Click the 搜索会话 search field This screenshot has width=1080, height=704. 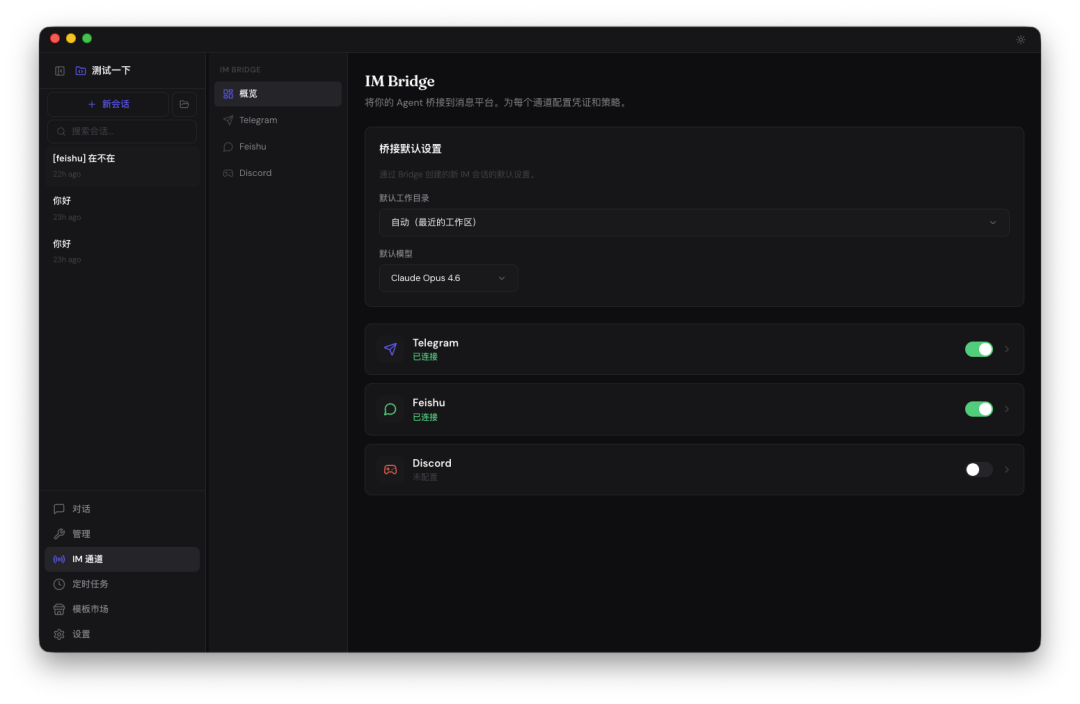pos(122,131)
